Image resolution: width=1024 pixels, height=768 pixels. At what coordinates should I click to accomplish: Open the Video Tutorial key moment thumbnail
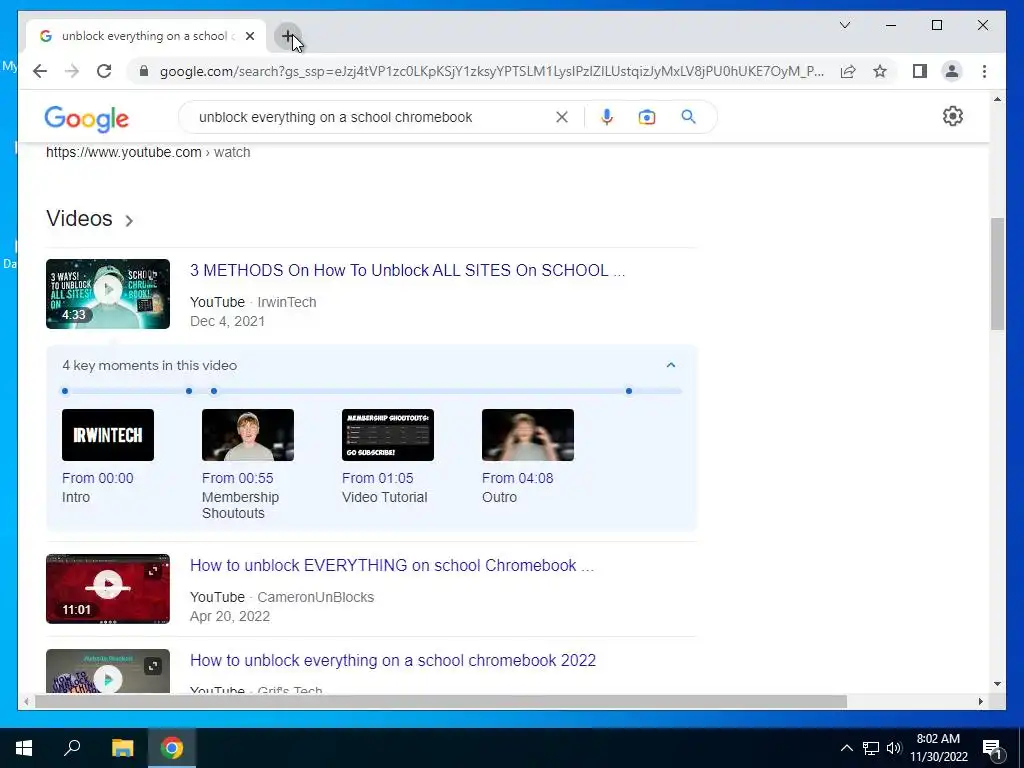click(388, 435)
